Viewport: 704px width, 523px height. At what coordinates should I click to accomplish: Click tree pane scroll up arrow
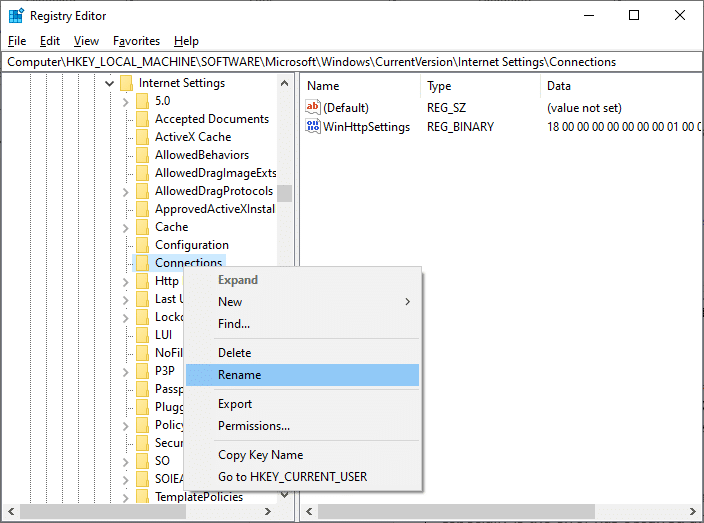[x=284, y=83]
